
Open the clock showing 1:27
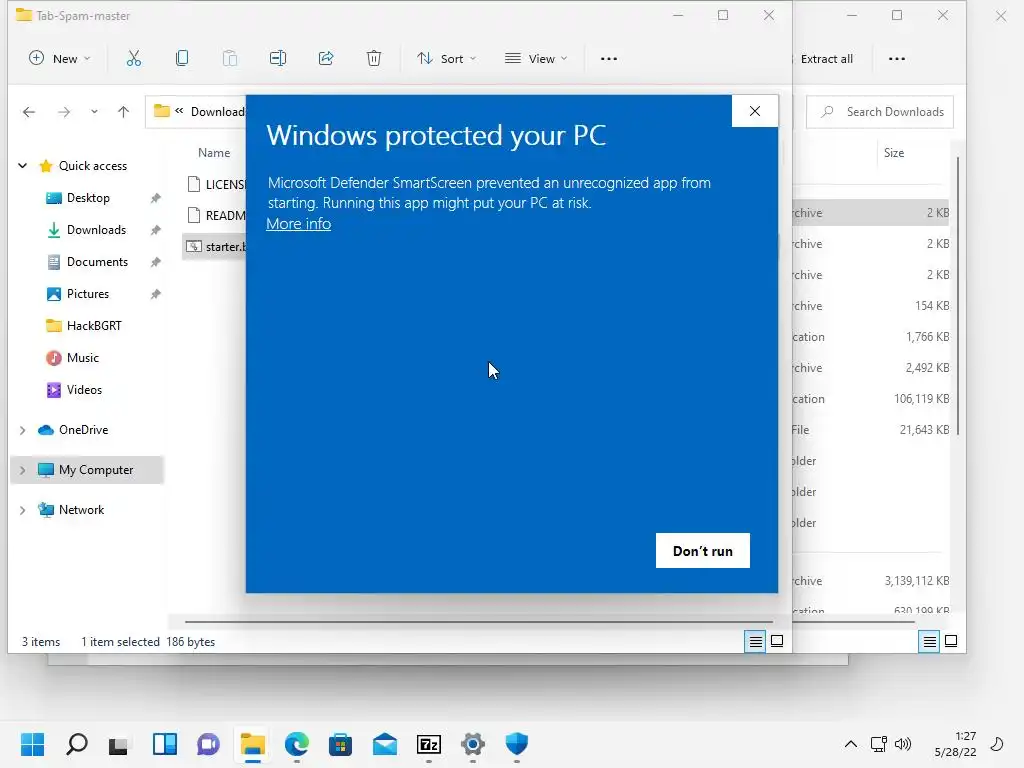point(955,744)
